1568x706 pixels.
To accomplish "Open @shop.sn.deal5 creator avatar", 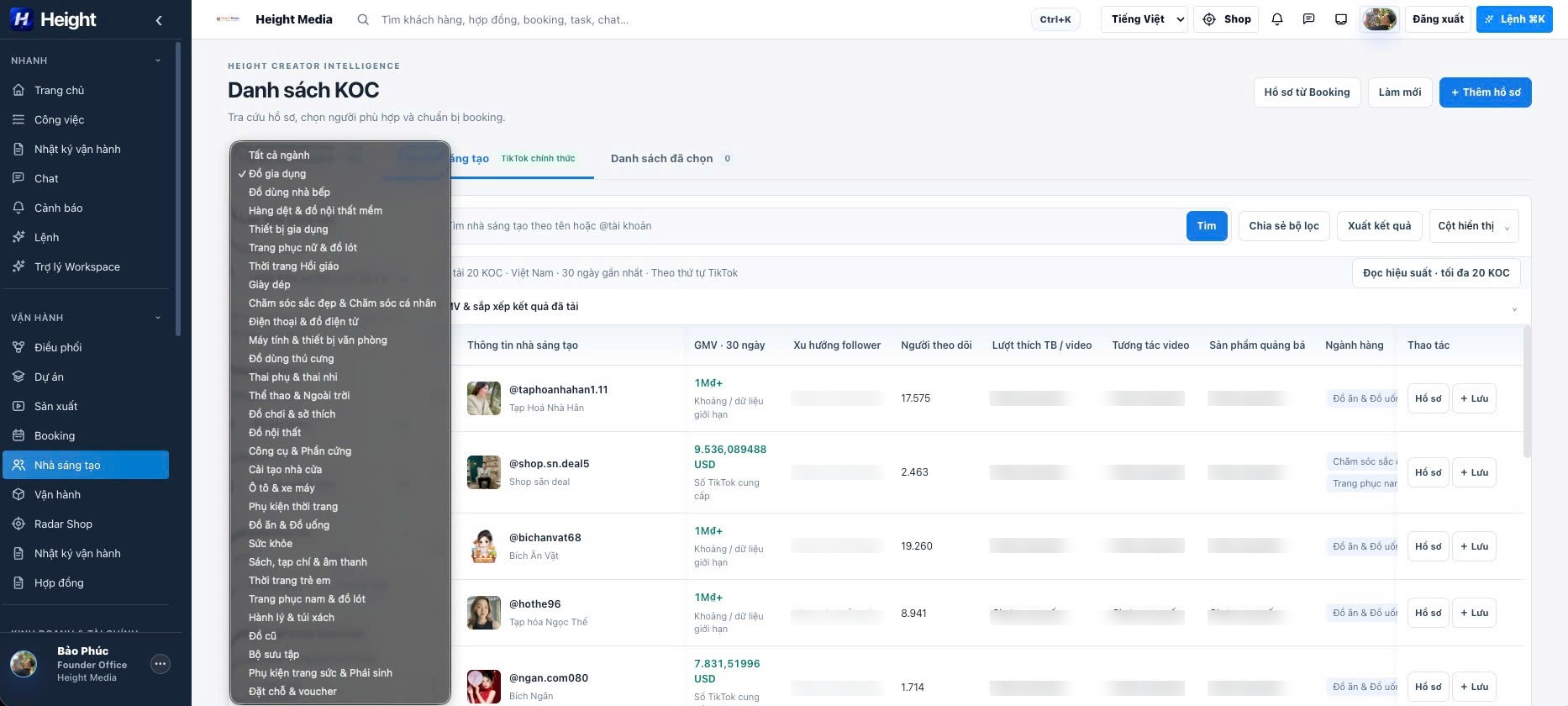I will 484,472.
